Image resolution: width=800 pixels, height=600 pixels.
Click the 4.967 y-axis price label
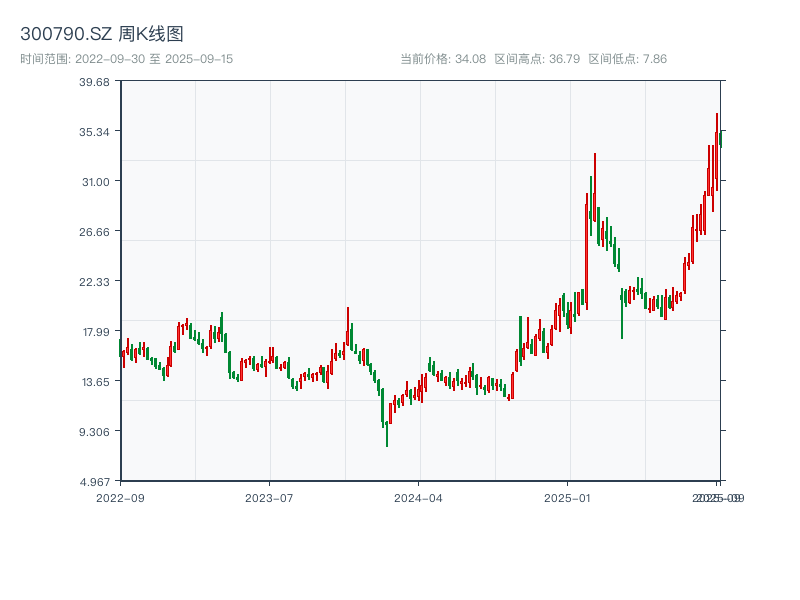(96, 482)
